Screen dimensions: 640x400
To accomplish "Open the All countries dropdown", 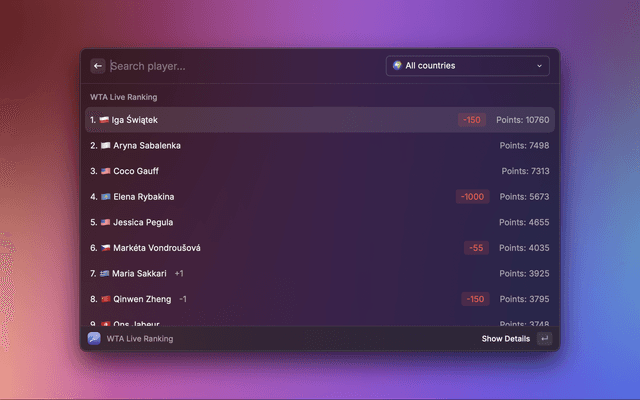I will 467,66.
